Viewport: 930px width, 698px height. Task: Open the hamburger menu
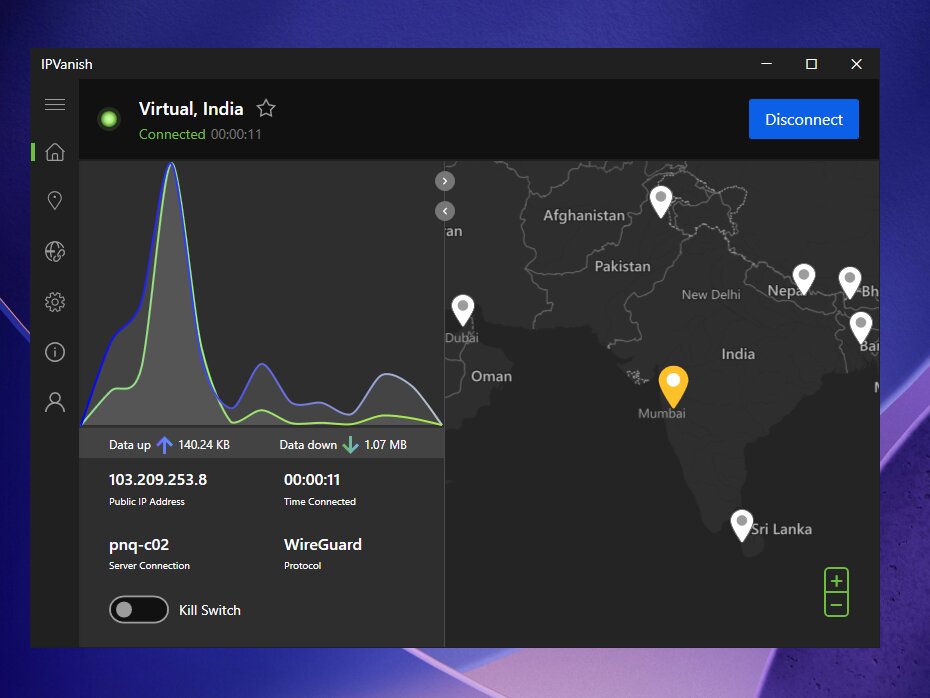click(55, 104)
